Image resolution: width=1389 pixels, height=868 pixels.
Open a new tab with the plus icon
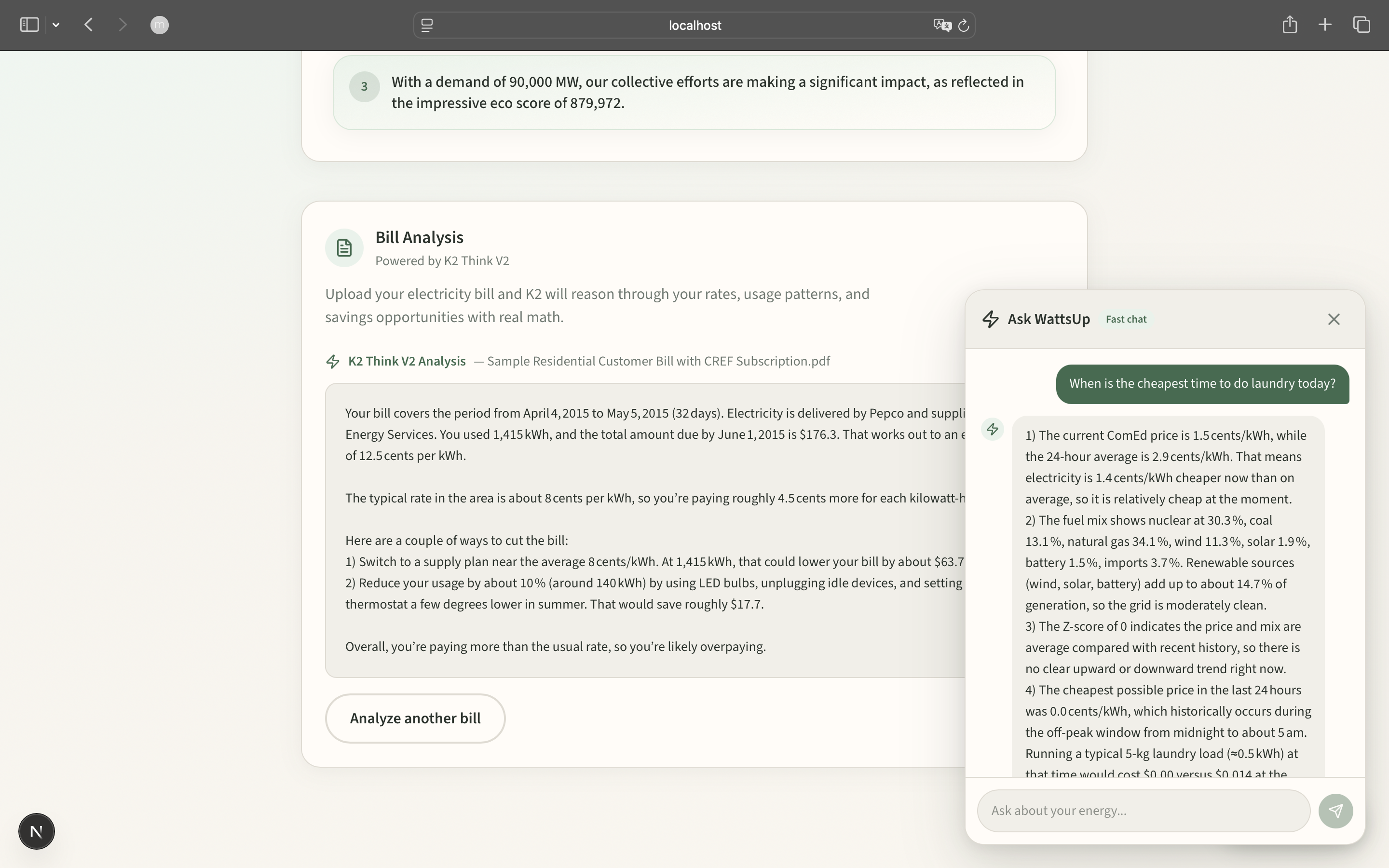point(1325,25)
